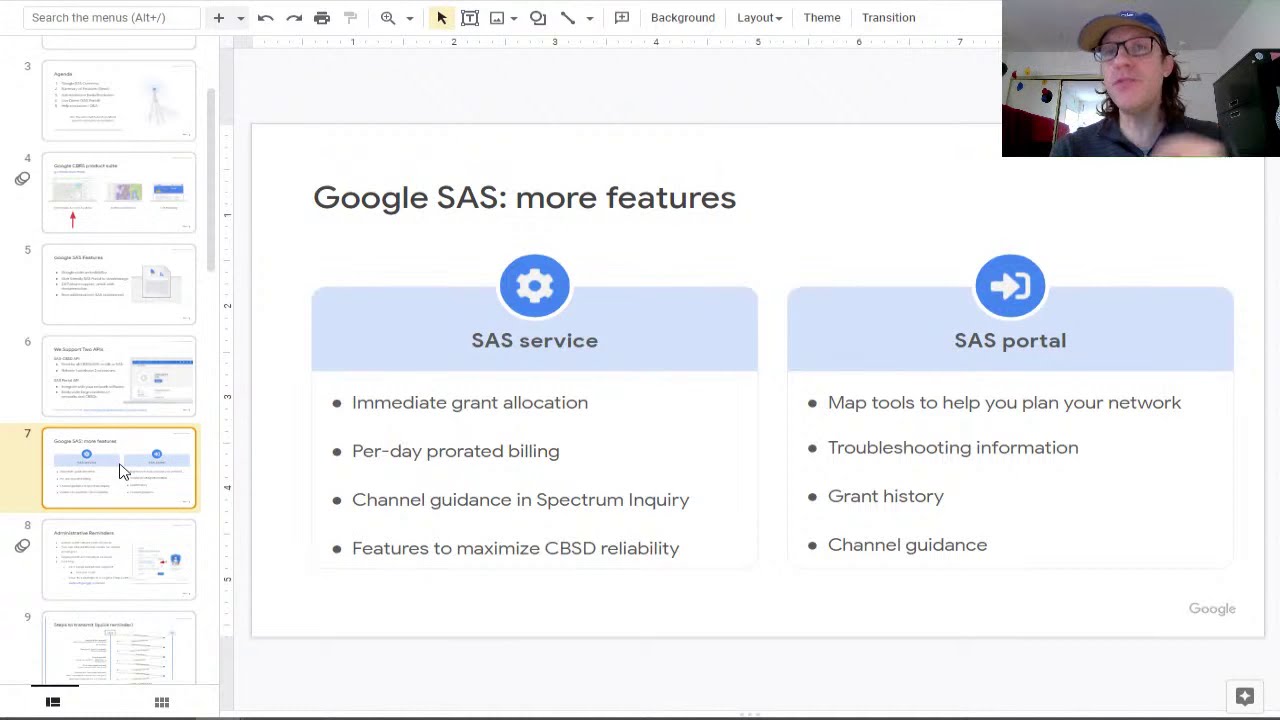Select slide 7 thumbnail in filmstrip
The height and width of the screenshot is (720, 1280).
tap(119, 468)
